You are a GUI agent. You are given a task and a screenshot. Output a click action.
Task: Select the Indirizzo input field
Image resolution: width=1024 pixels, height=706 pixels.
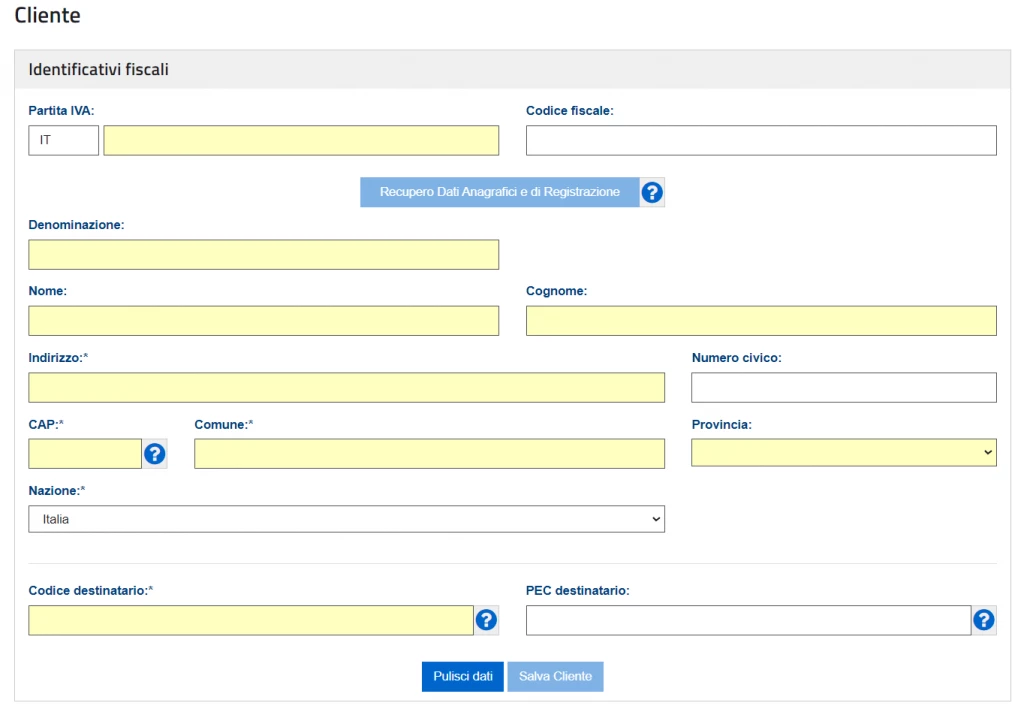[346, 387]
